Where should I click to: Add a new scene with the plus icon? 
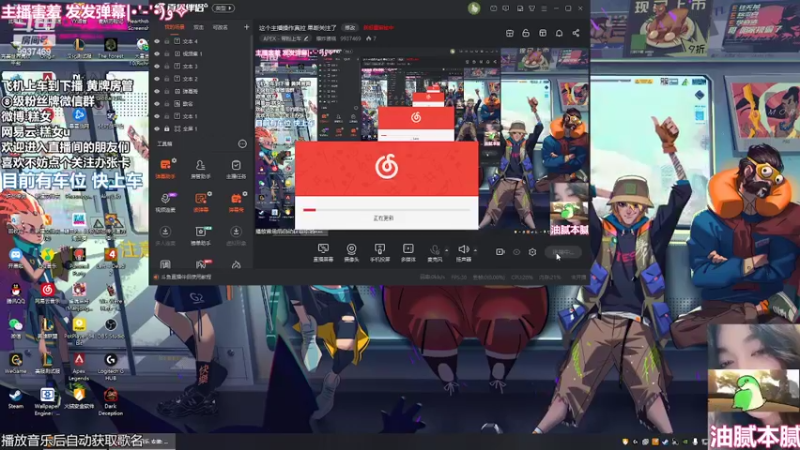(x=246, y=27)
